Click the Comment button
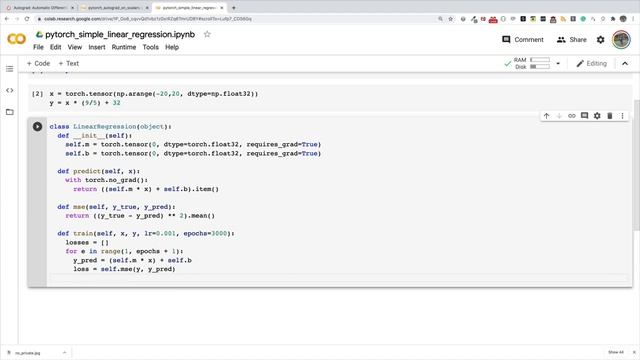Screen dimensions: 640x360 [x=523, y=40]
